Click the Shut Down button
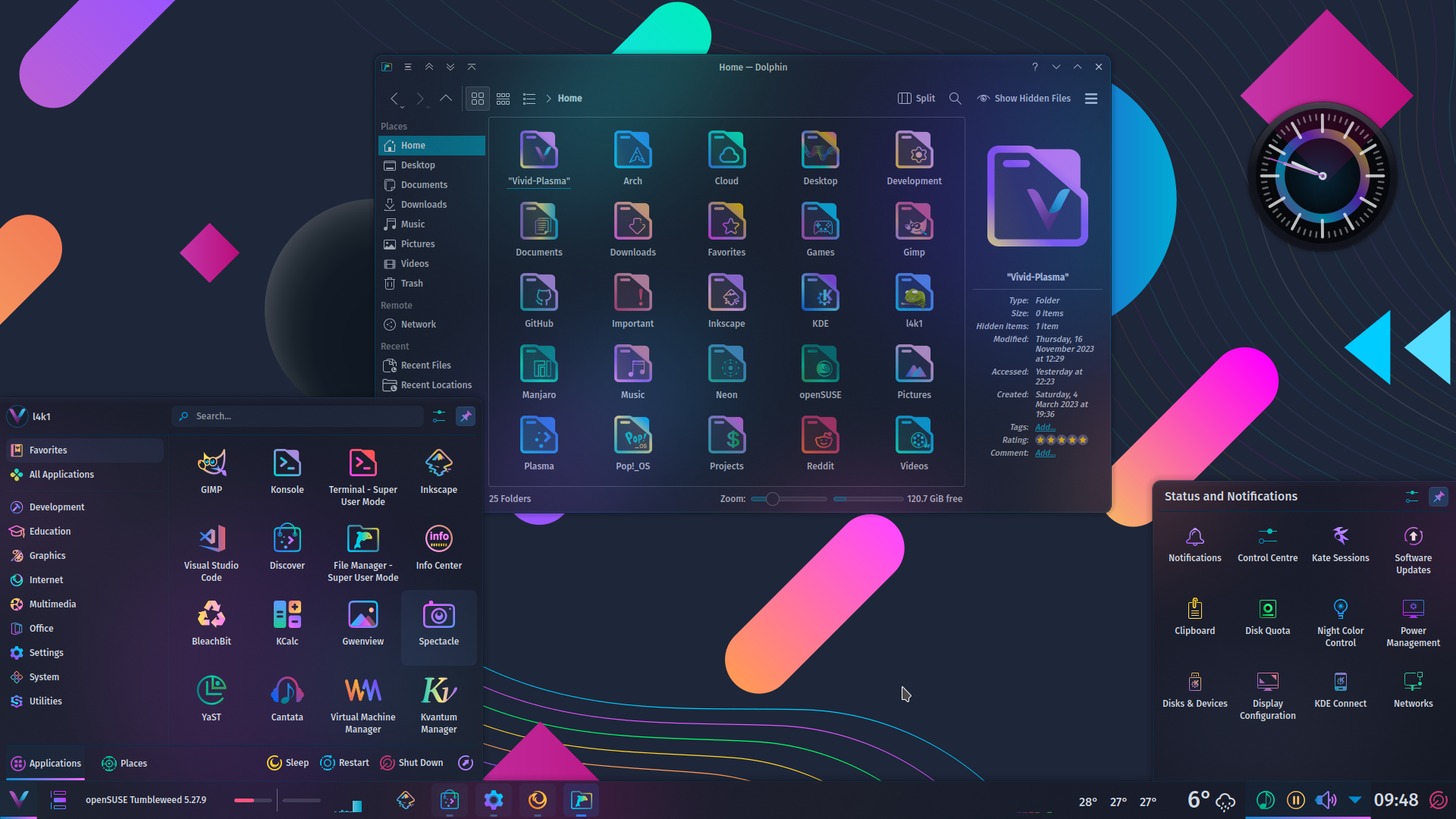 tap(412, 763)
